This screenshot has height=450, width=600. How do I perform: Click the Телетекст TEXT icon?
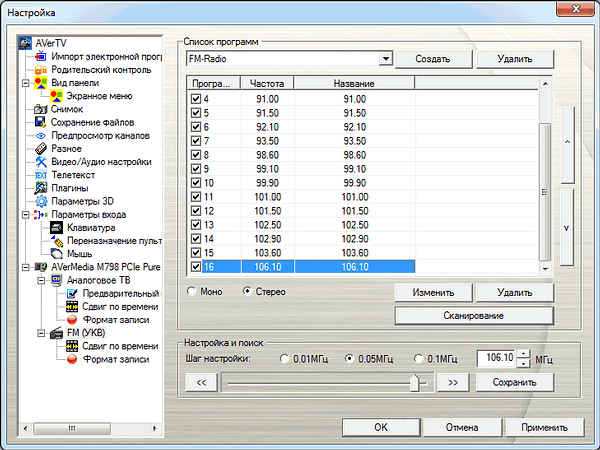[41, 175]
